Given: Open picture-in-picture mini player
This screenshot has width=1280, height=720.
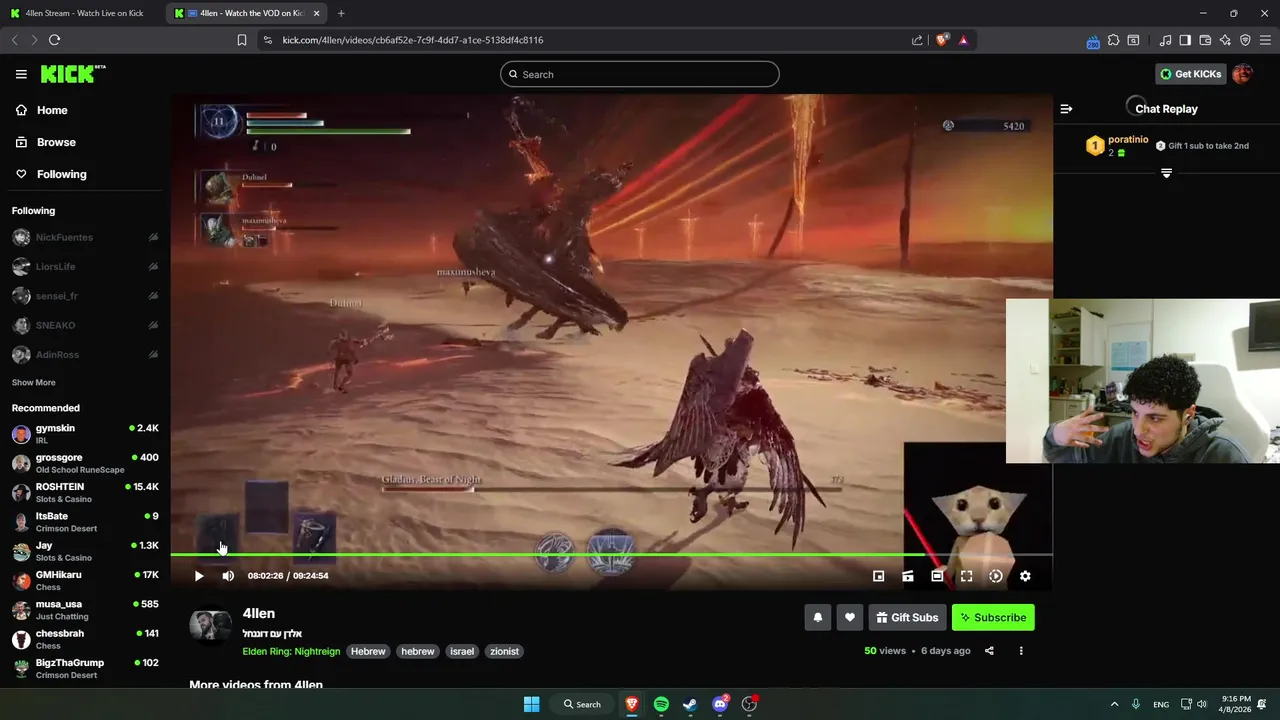Looking at the screenshot, I should pyautogui.click(x=878, y=576).
